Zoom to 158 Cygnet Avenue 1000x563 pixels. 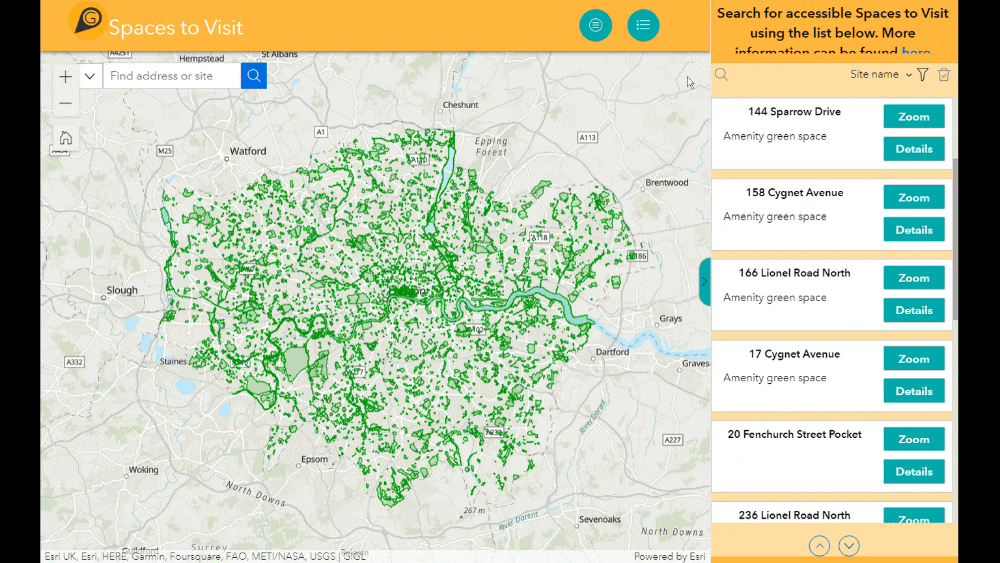coord(914,198)
